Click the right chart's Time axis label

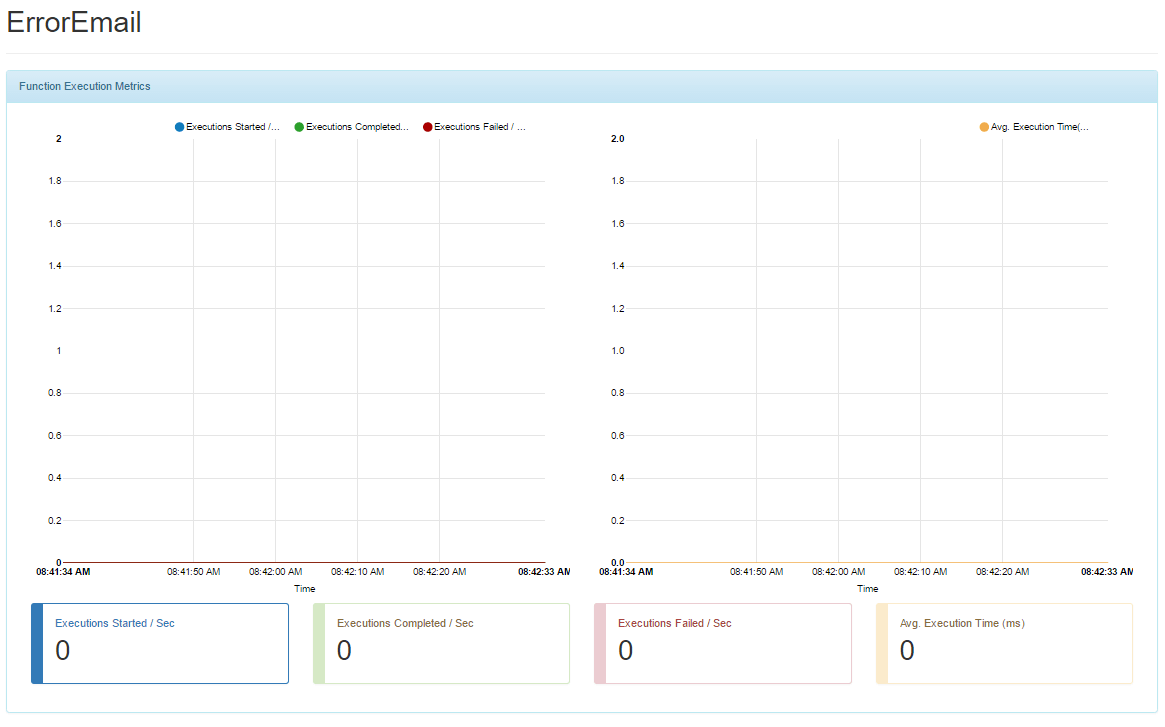pyautogui.click(x=868, y=589)
